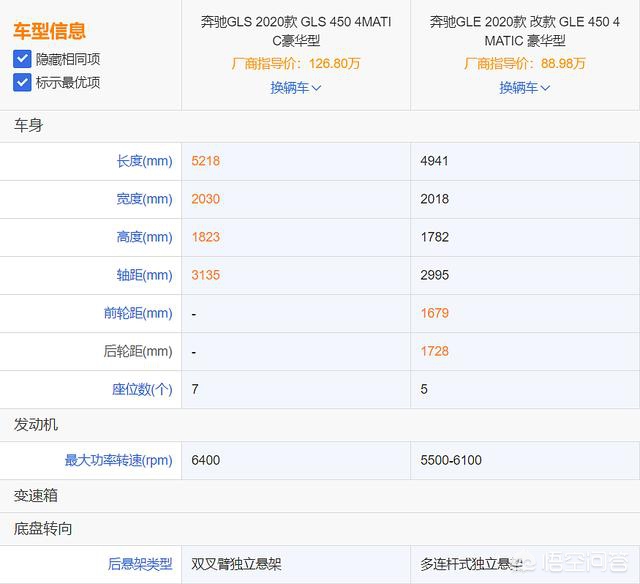Viewport: 640px width, 584px height.
Task: Click the 后轮距(mm) row label
Action: coord(138,351)
